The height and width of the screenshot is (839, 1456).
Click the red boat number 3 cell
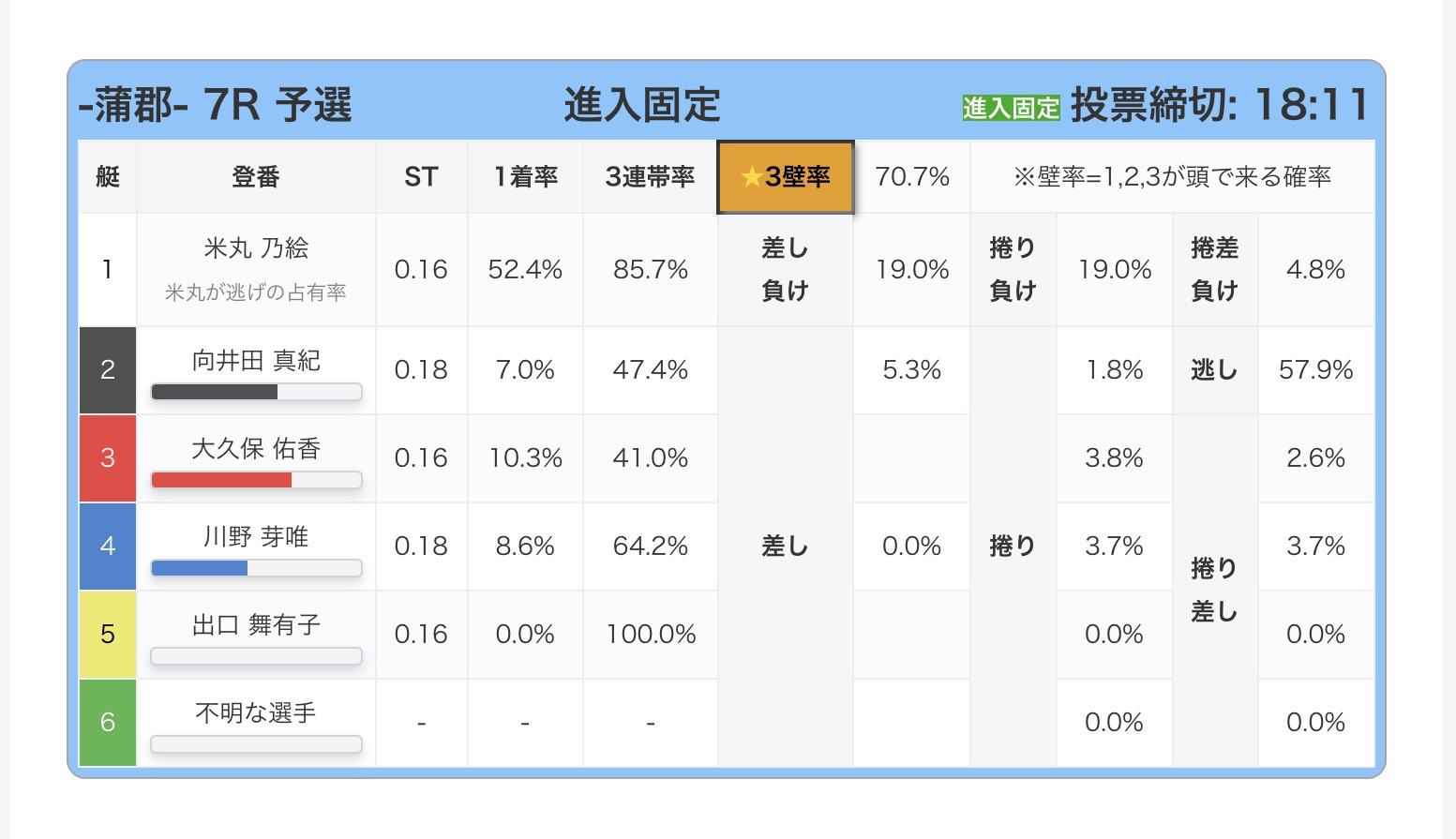click(108, 458)
